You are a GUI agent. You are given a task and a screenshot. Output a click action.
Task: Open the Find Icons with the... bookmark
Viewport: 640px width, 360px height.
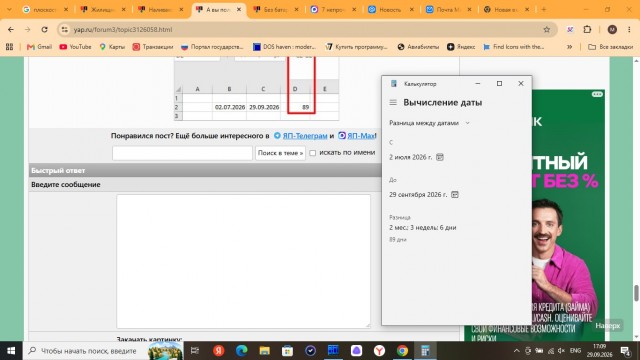(513, 47)
